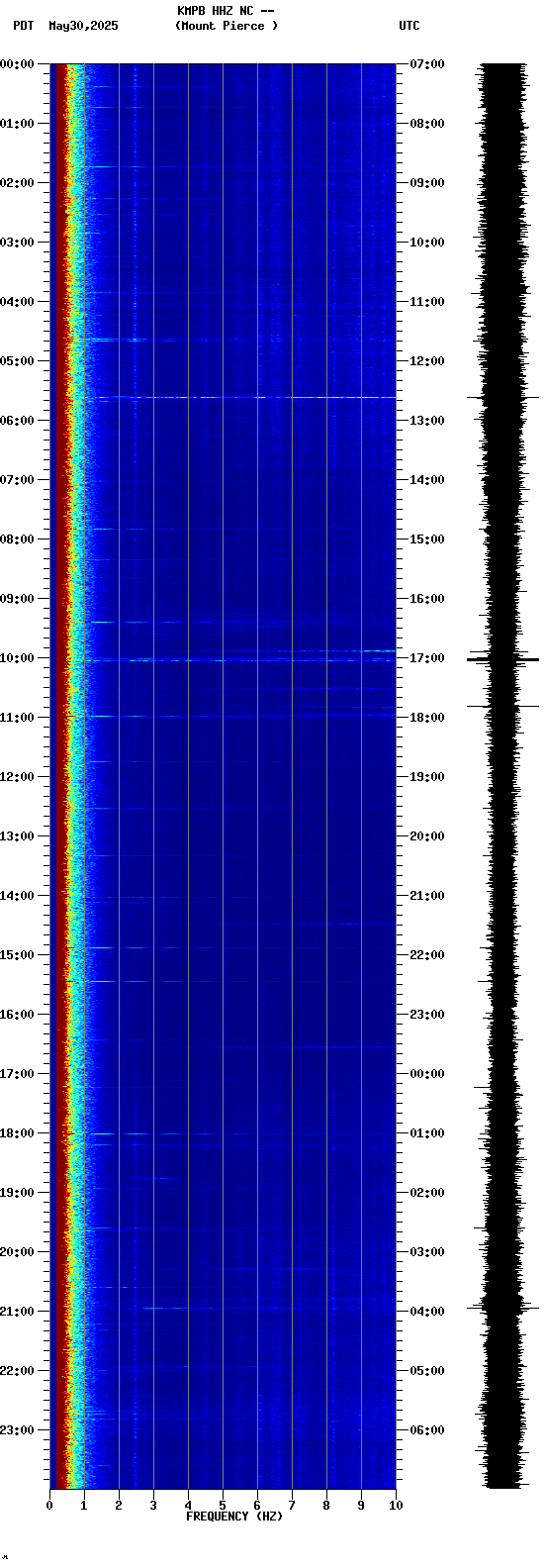
Task: Select the 07:00 UTC time tick label
Action: coord(427,64)
